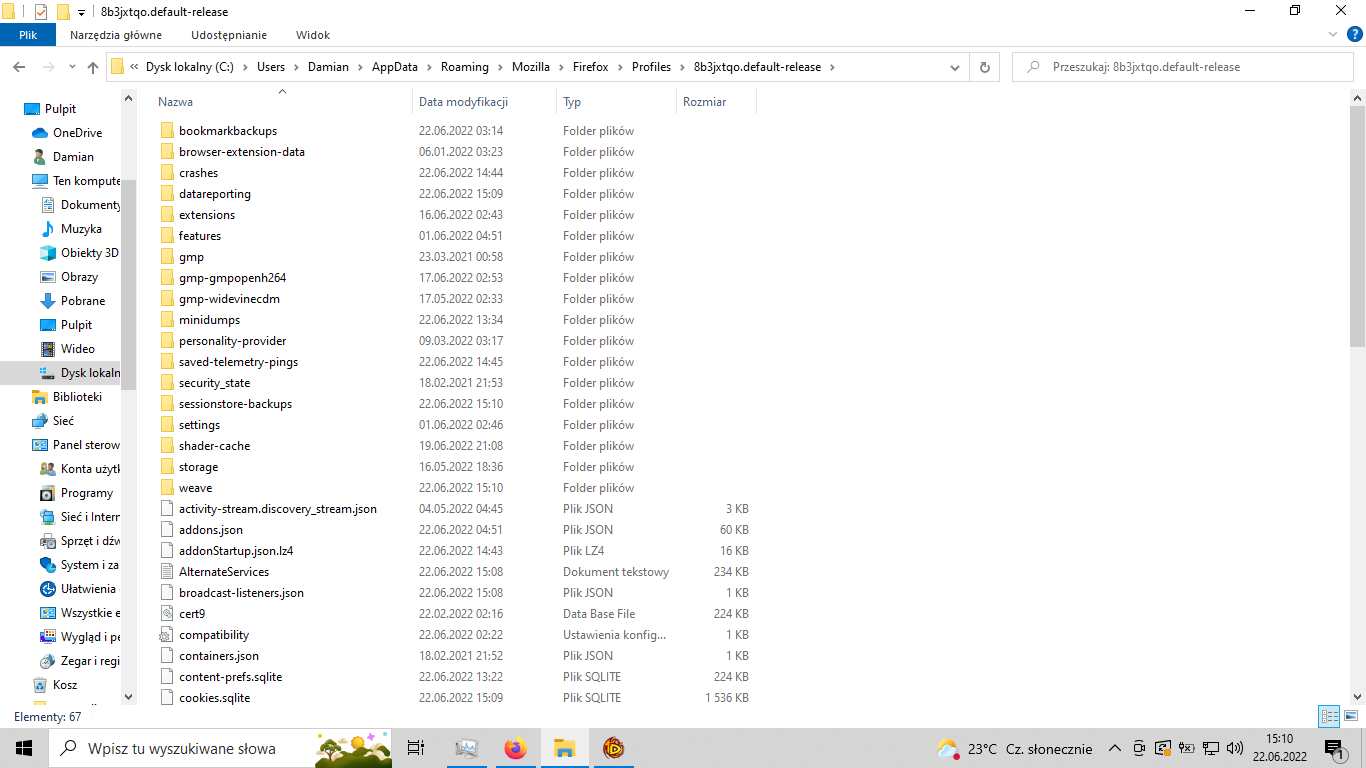Select the storage folder icon

click(x=167, y=467)
